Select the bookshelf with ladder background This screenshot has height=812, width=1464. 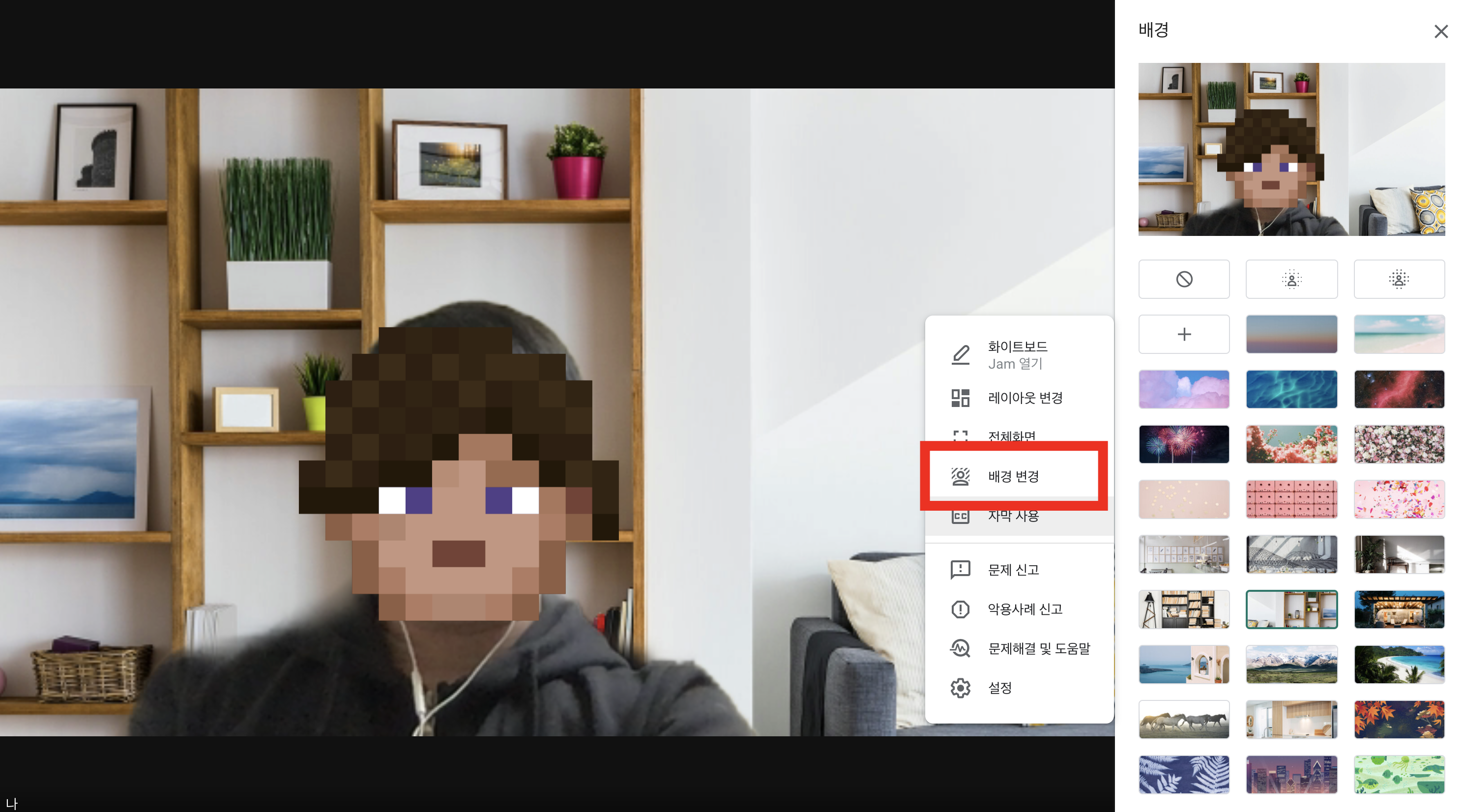[1184, 609]
